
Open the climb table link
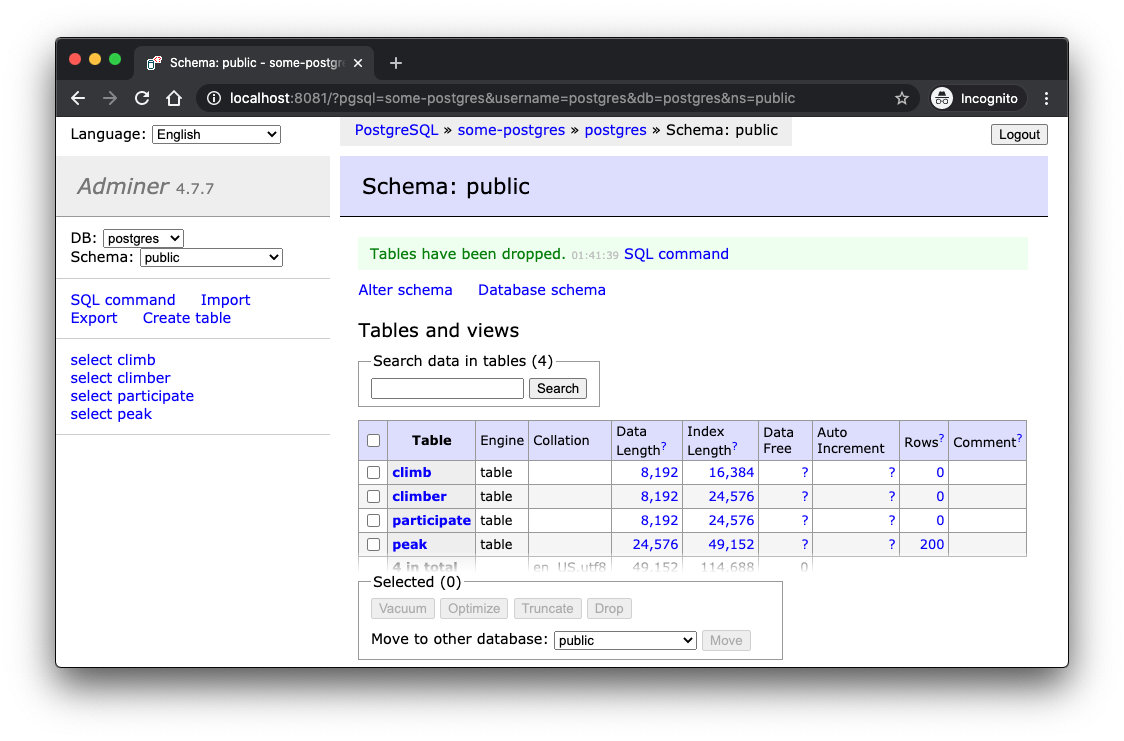click(x=411, y=472)
